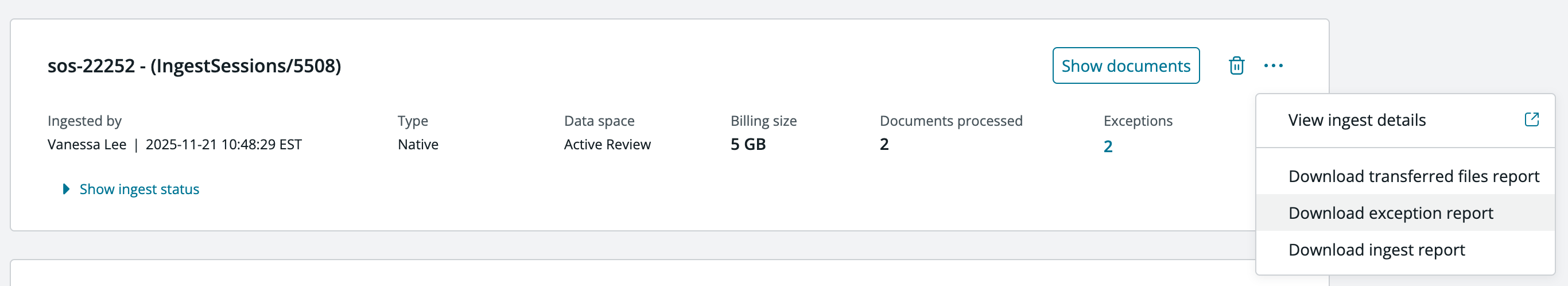The image size is (1568, 286).
Task: Delete the sos-22252 ingest session
Action: pos(1236,65)
